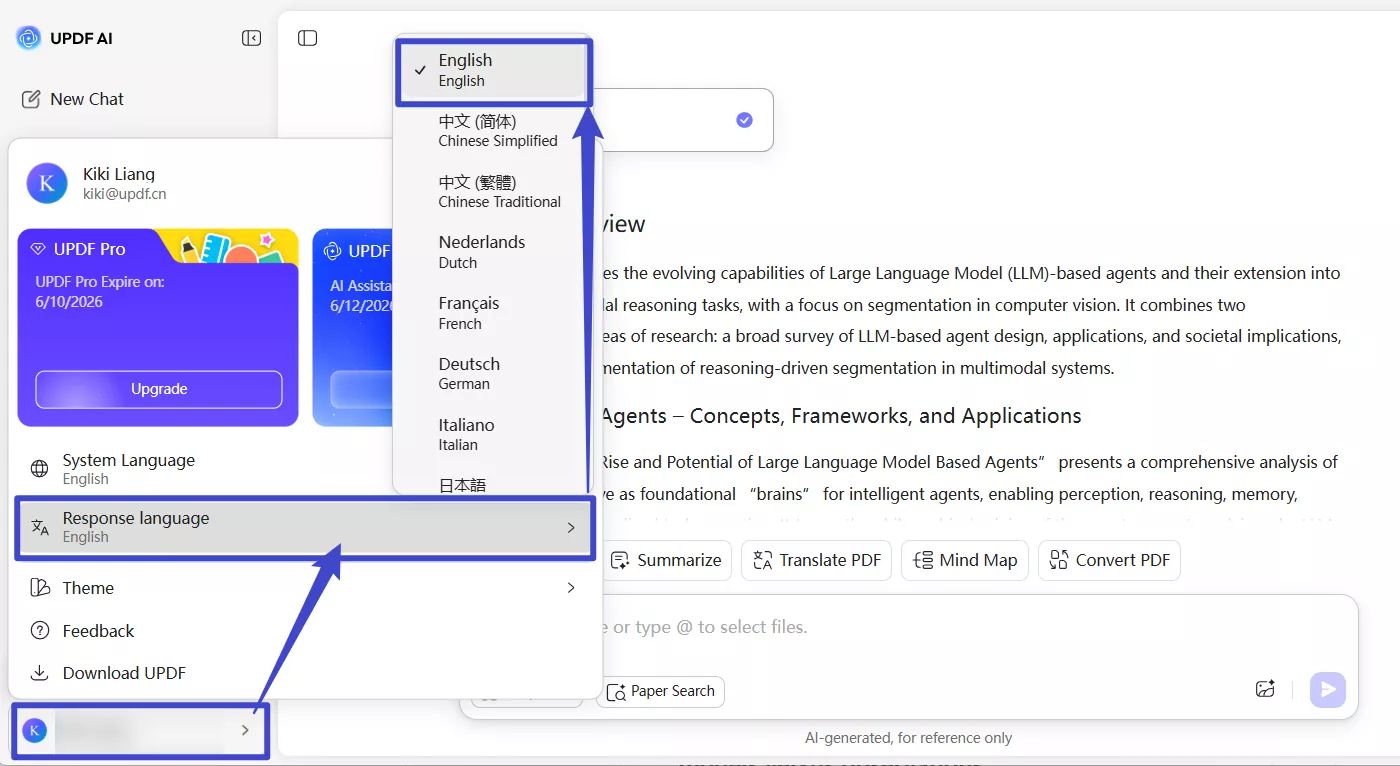Expand the Response language submenu
The image size is (1400, 766).
click(304, 527)
